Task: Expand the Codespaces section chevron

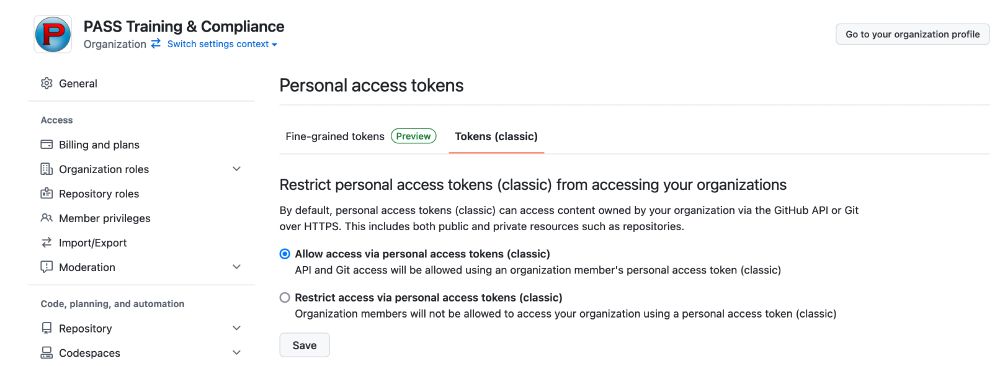Action: (x=237, y=353)
